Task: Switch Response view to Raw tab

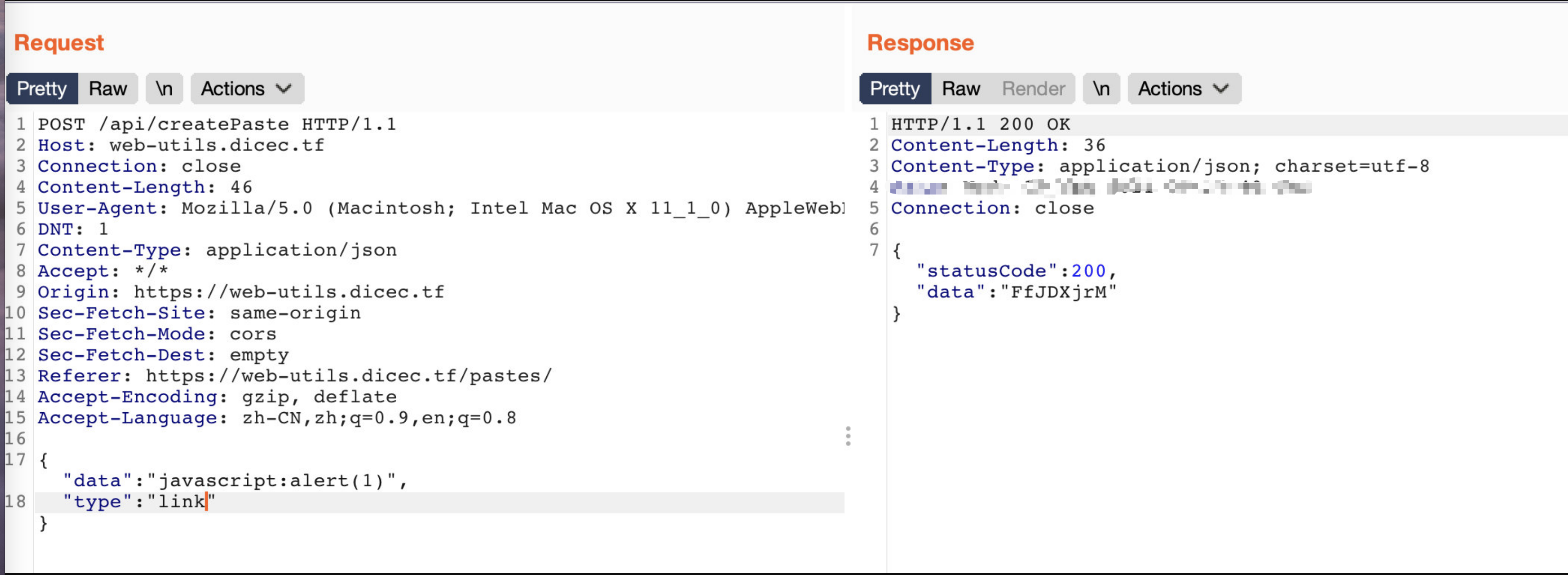Action: click(x=960, y=89)
